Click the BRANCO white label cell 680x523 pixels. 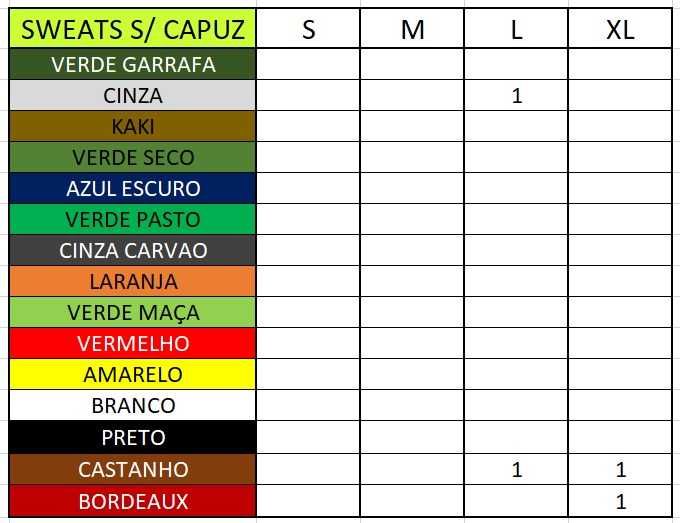(x=133, y=405)
